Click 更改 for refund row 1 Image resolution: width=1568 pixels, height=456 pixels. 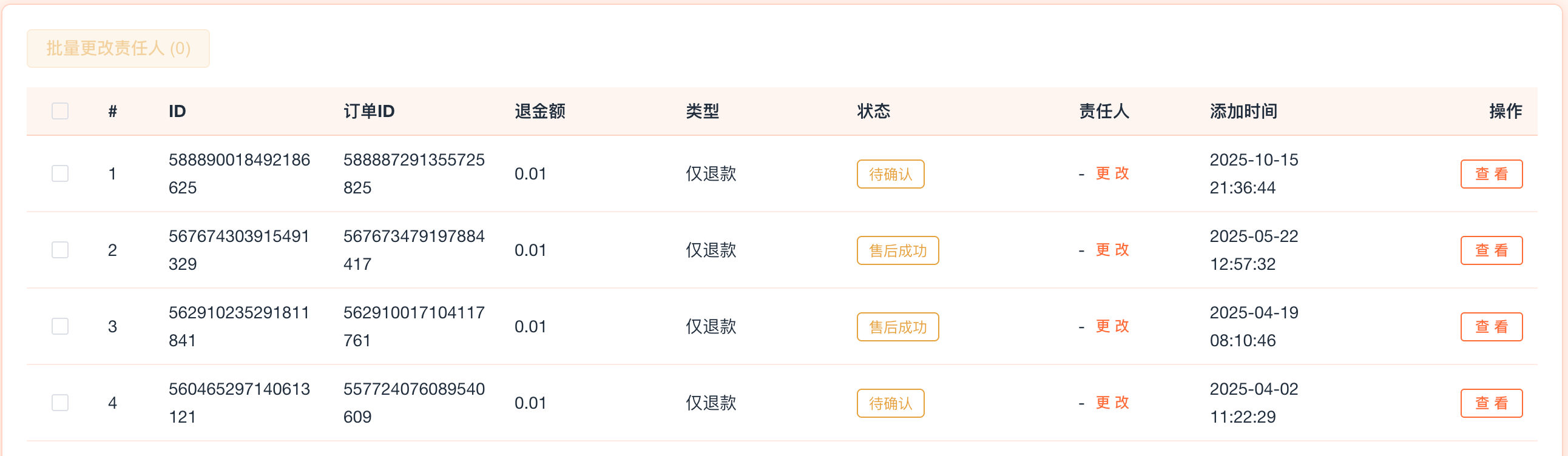pyautogui.click(x=1112, y=174)
